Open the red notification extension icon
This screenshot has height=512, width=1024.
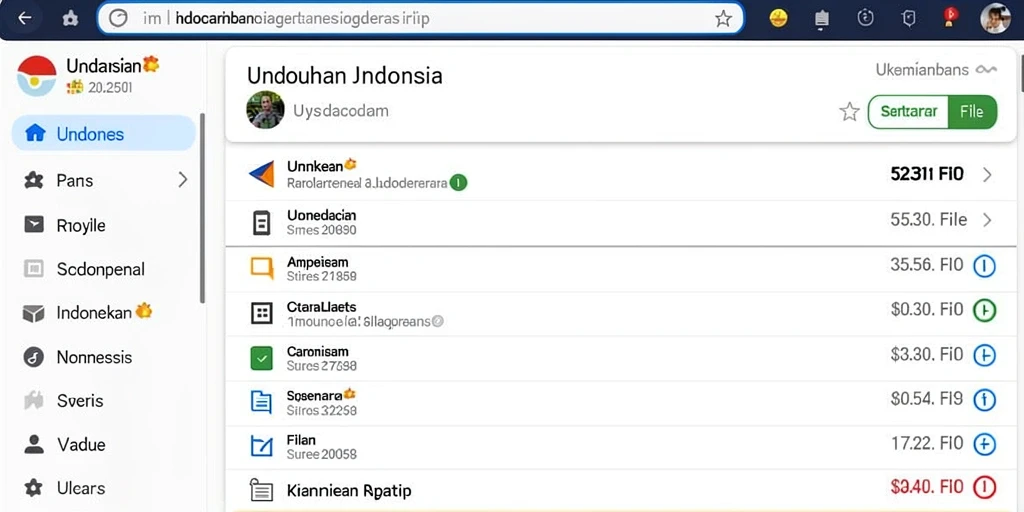click(x=950, y=16)
